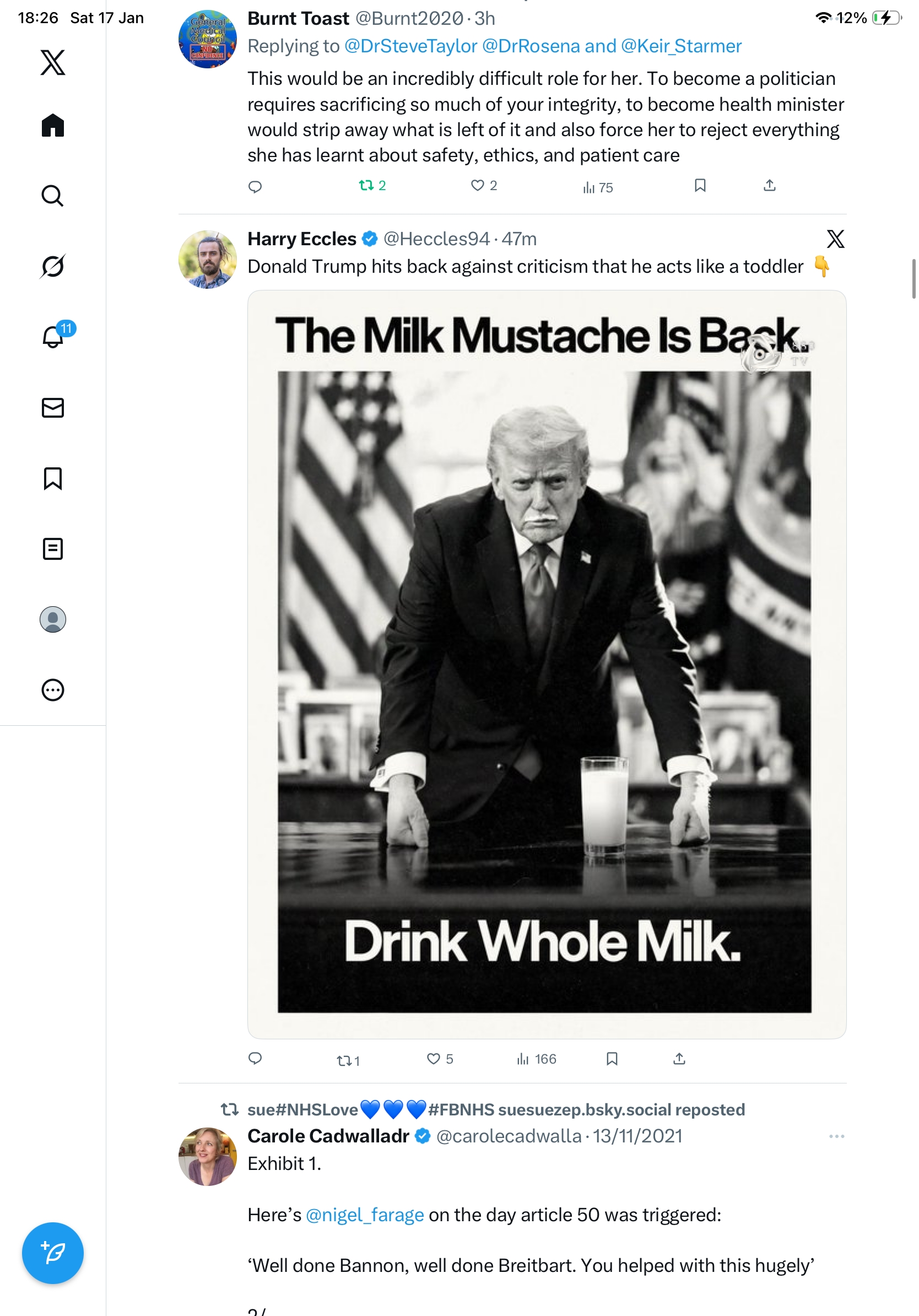Image resolution: width=919 pixels, height=1316 pixels.
Task: Open @DrSteveTaylor profile link
Action: click(x=410, y=46)
